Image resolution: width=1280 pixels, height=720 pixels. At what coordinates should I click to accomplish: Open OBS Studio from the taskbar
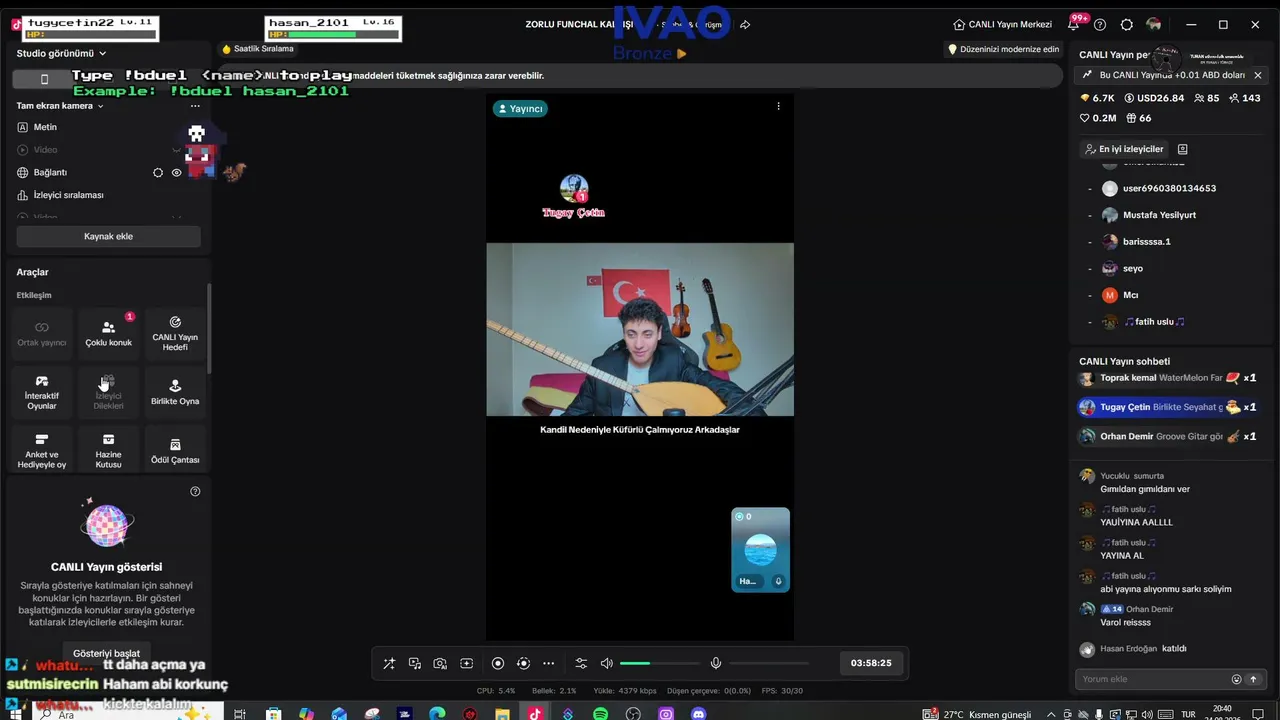pyautogui.click(x=633, y=714)
